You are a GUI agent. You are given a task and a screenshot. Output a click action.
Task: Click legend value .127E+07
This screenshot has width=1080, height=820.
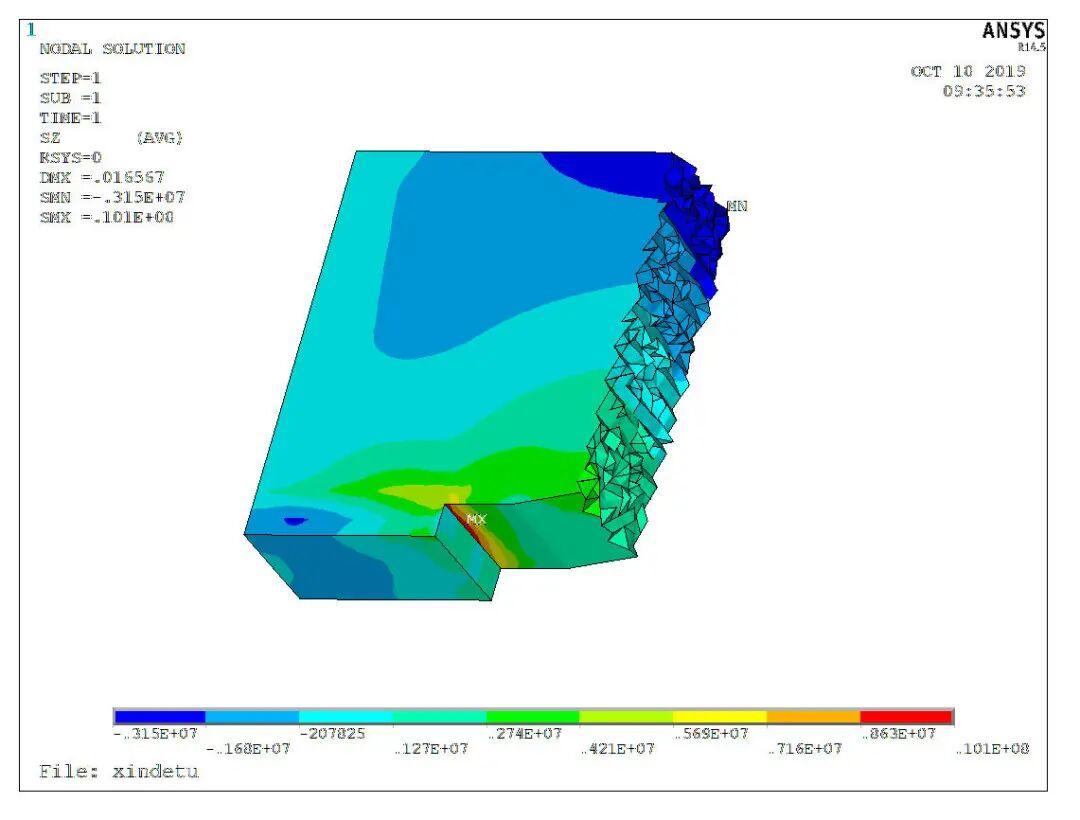coord(431,748)
